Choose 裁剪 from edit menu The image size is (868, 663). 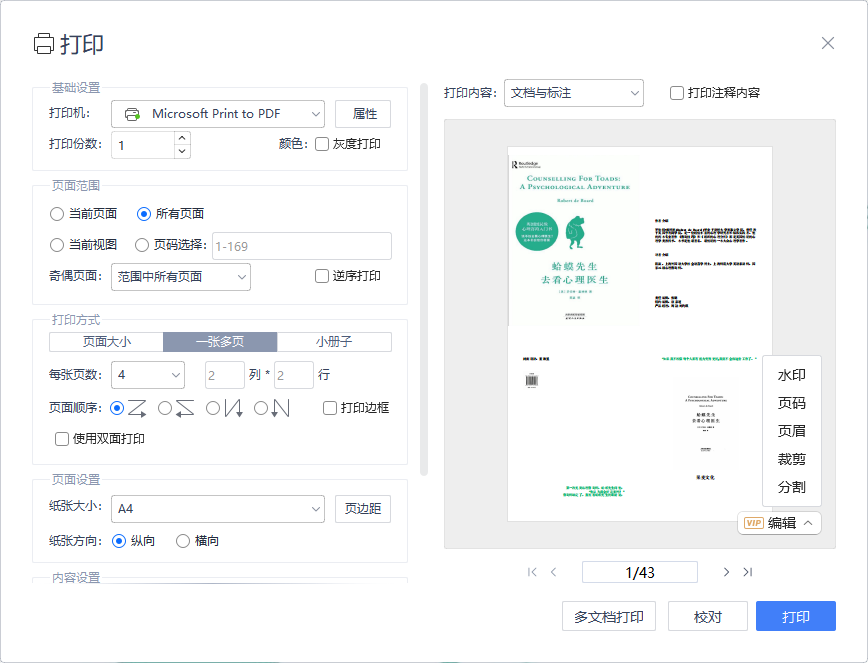pos(792,459)
